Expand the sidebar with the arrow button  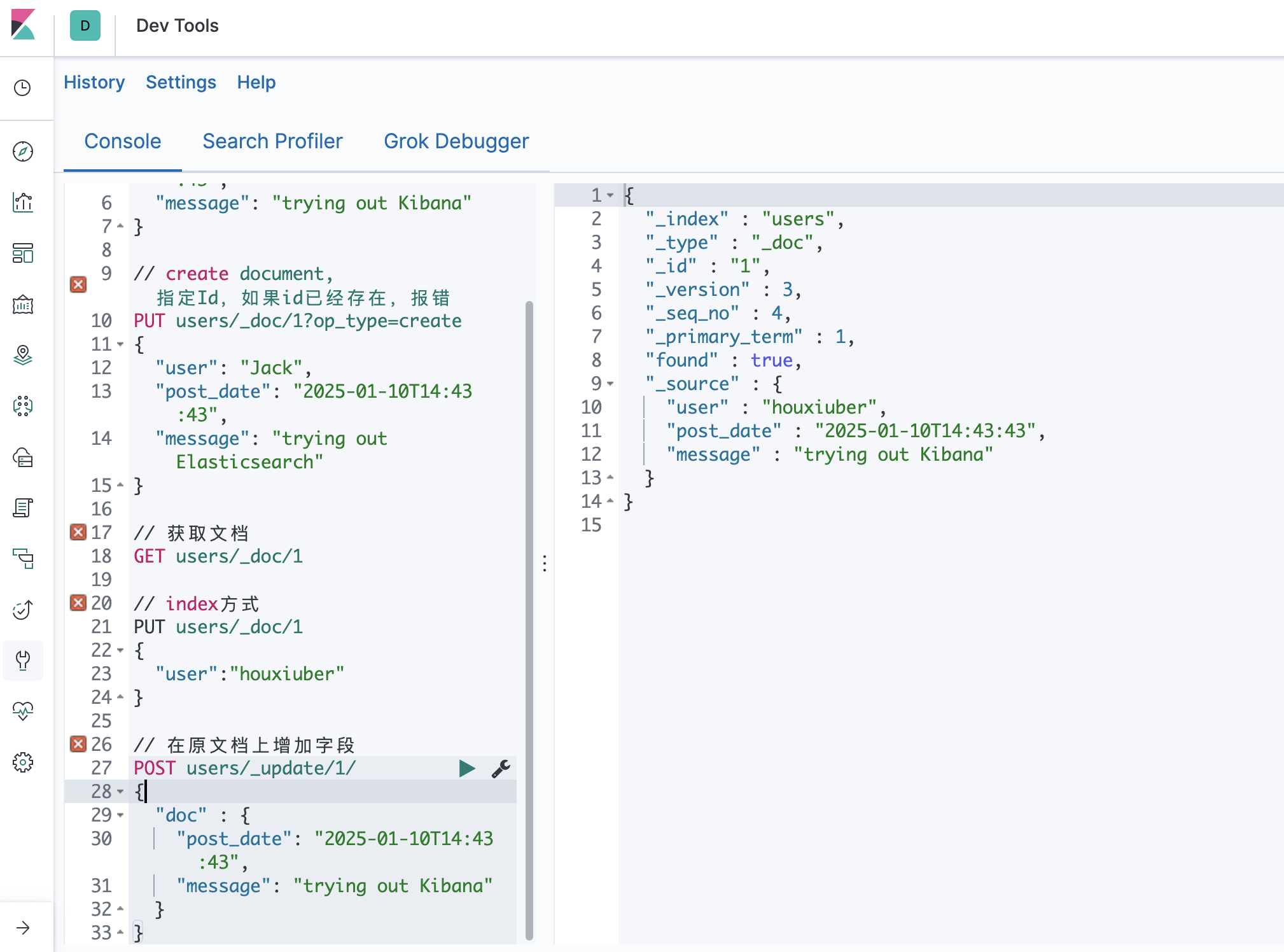pyautogui.click(x=23, y=928)
